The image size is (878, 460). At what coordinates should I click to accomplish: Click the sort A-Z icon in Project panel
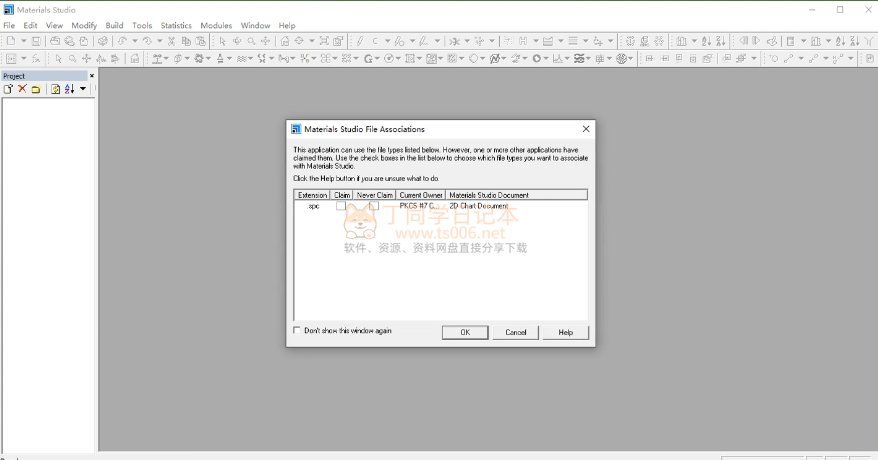pos(69,89)
